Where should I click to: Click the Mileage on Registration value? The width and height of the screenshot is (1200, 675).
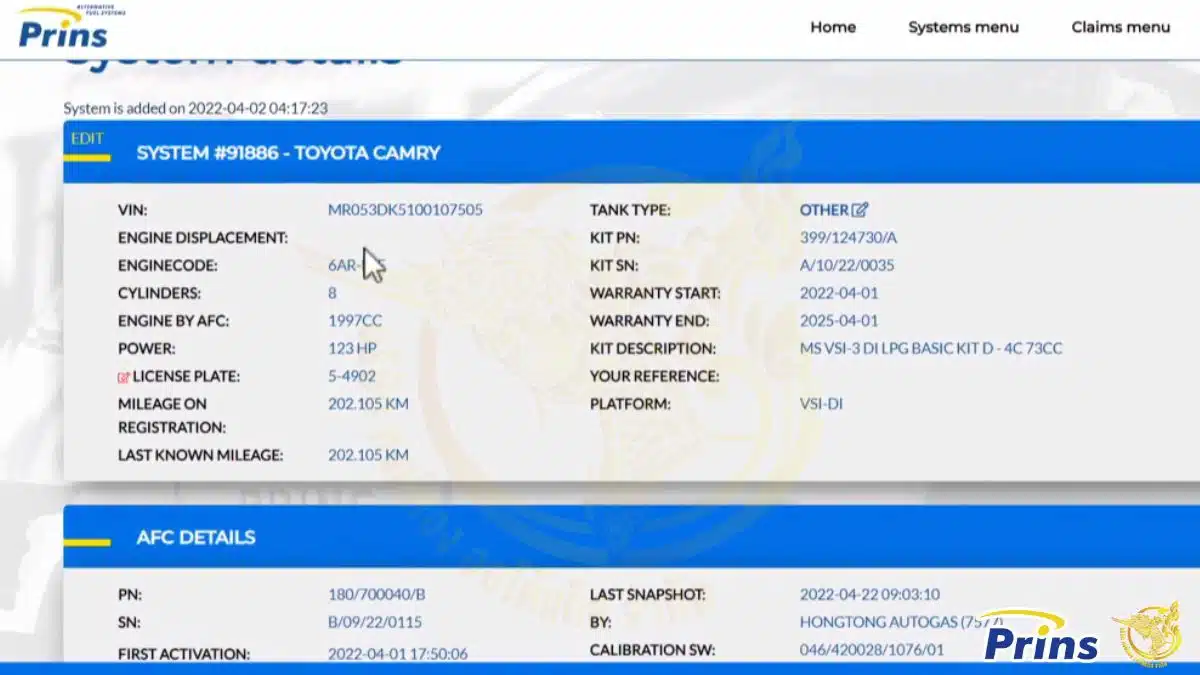368,404
